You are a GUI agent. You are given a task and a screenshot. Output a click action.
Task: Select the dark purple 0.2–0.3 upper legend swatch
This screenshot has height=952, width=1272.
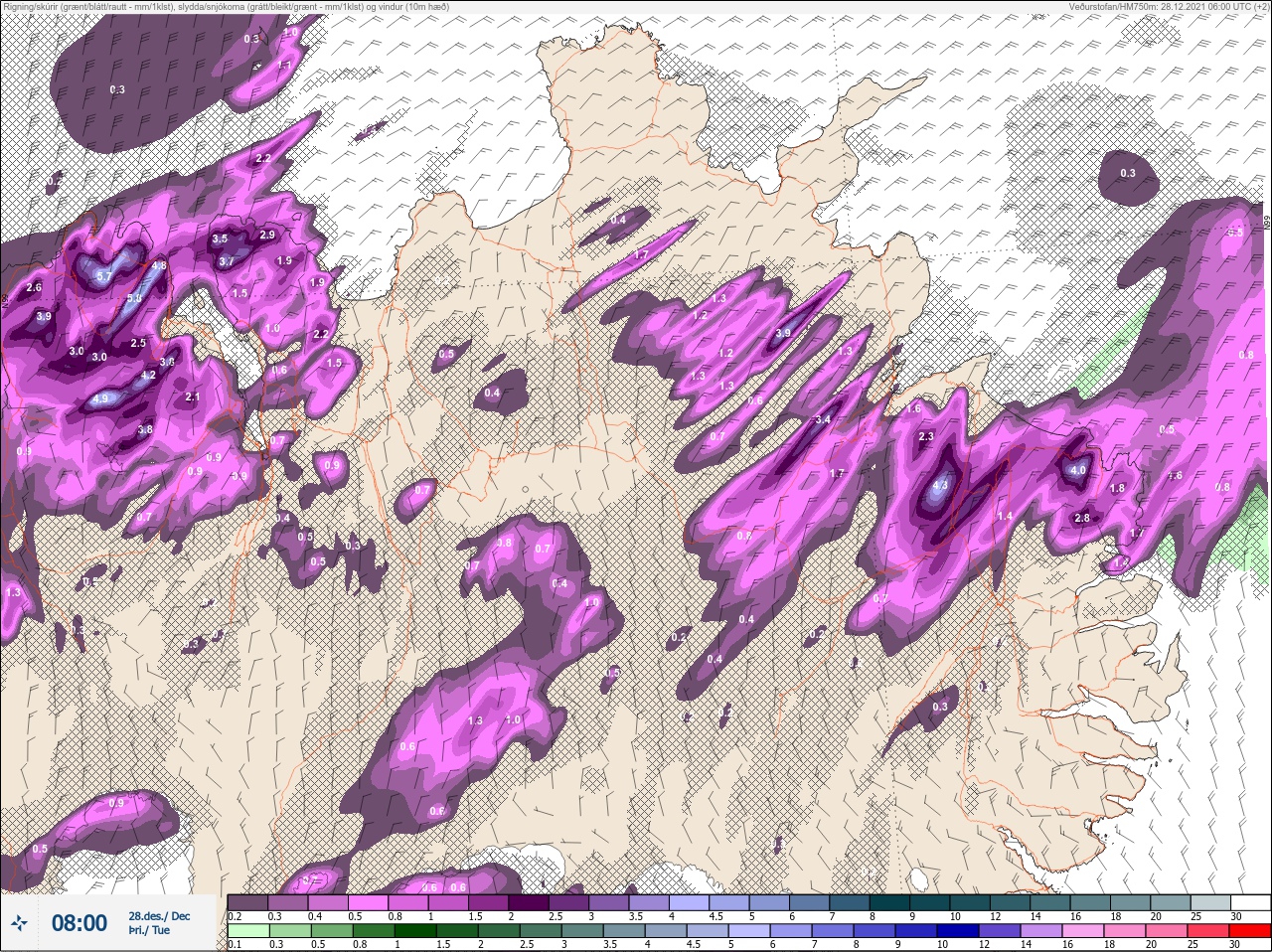coord(247,902)
